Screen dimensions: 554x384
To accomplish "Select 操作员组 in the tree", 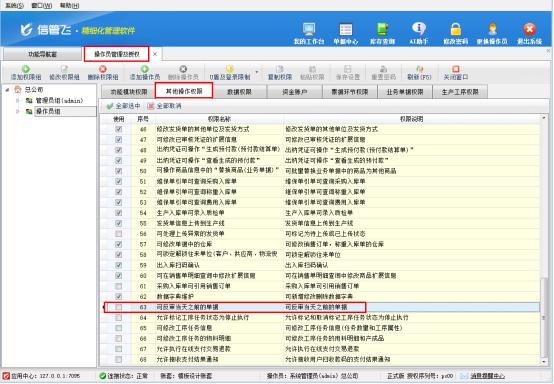I will click(48, 112).
